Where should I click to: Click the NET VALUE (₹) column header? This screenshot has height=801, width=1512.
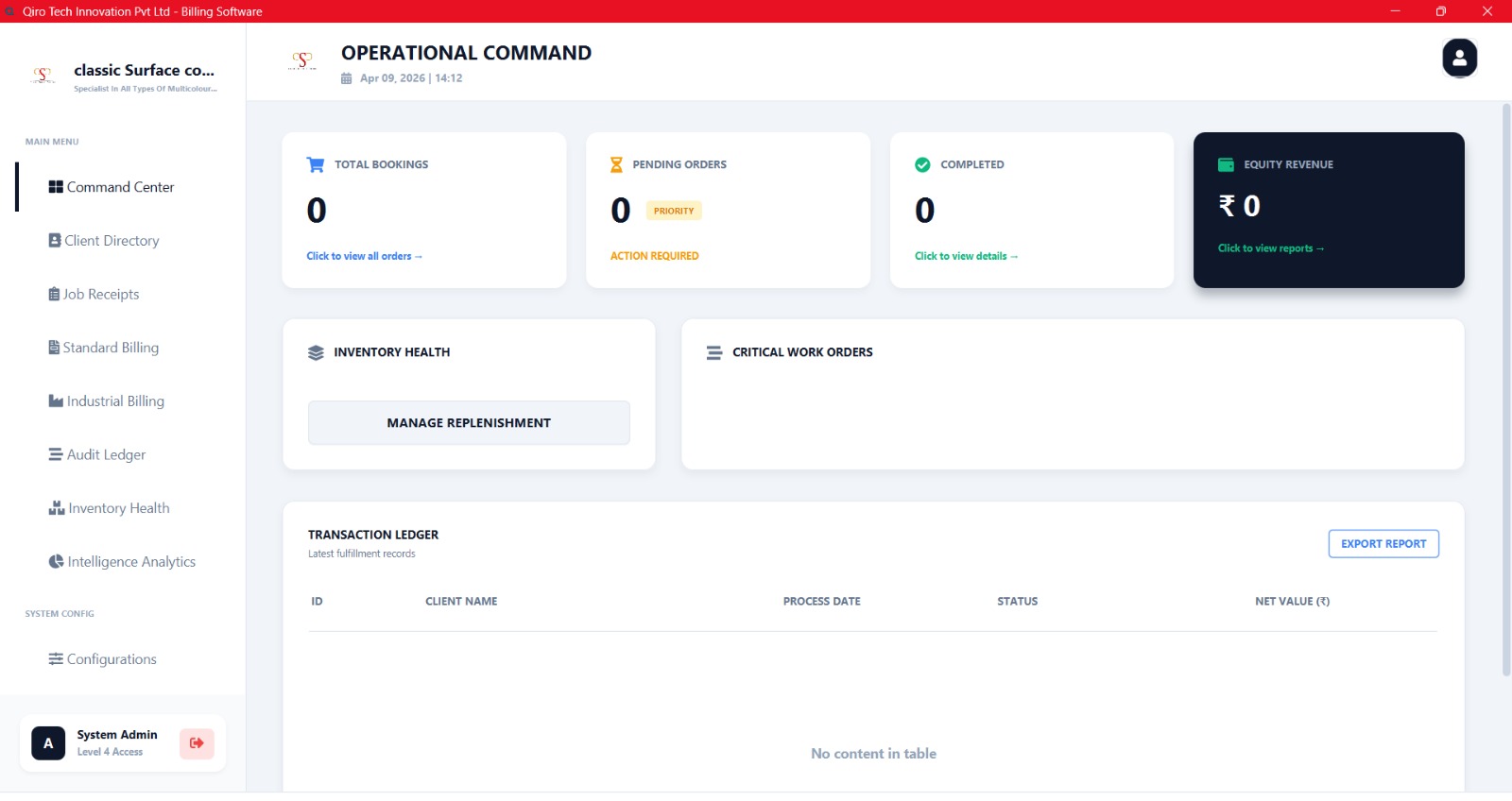[1293, 602]
